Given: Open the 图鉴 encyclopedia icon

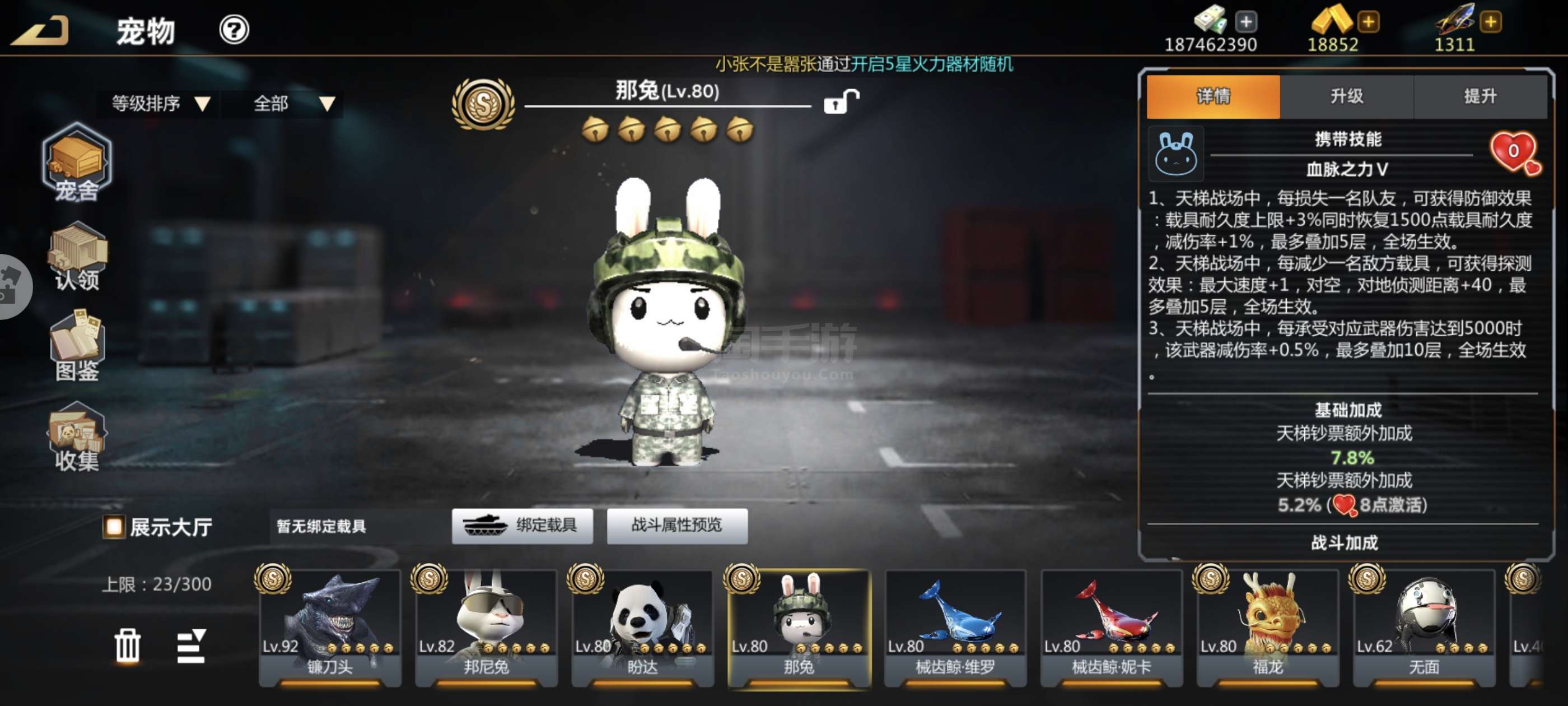Looking at the screenshot, I should point(77,345).
